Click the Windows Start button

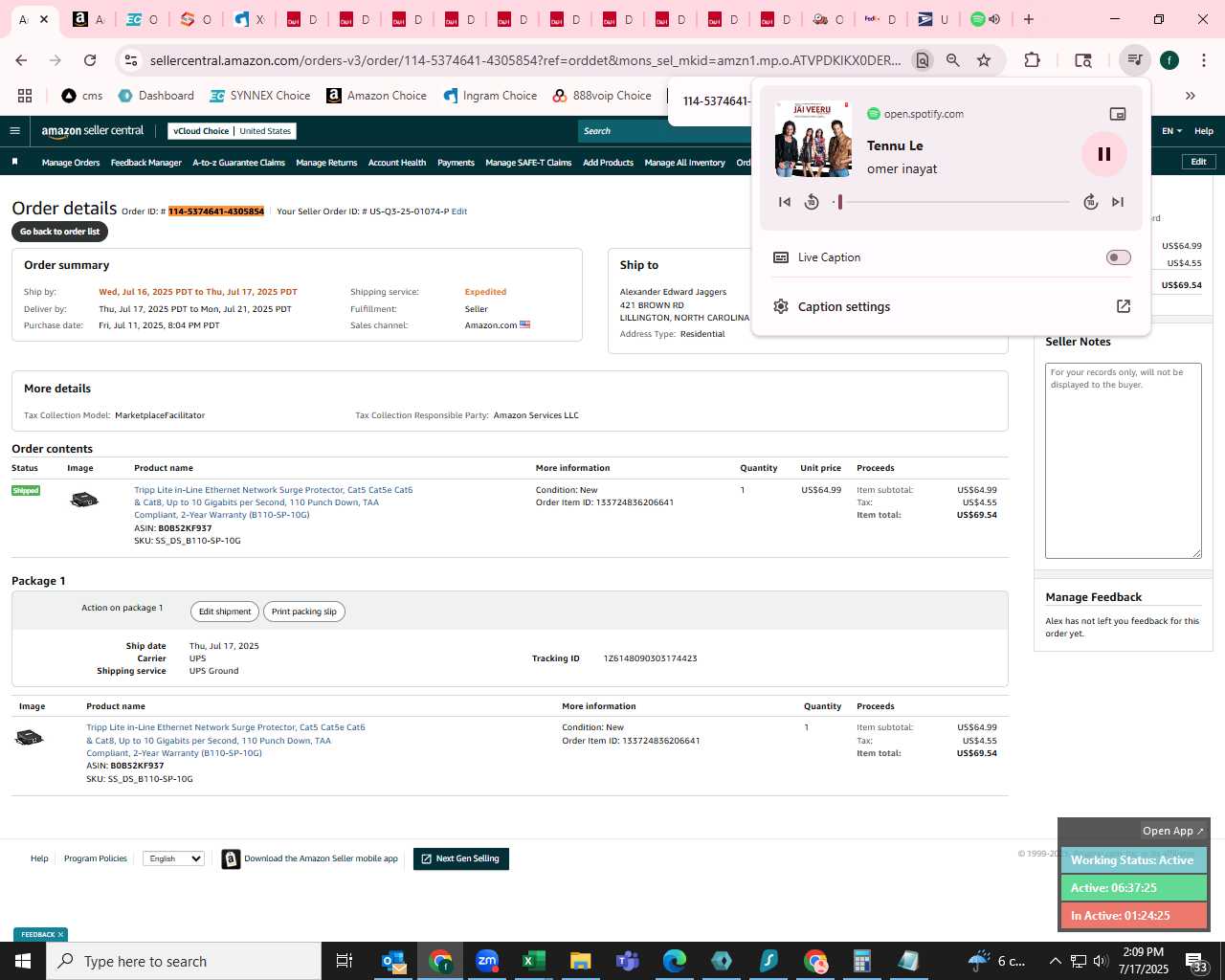click(23, 961)
